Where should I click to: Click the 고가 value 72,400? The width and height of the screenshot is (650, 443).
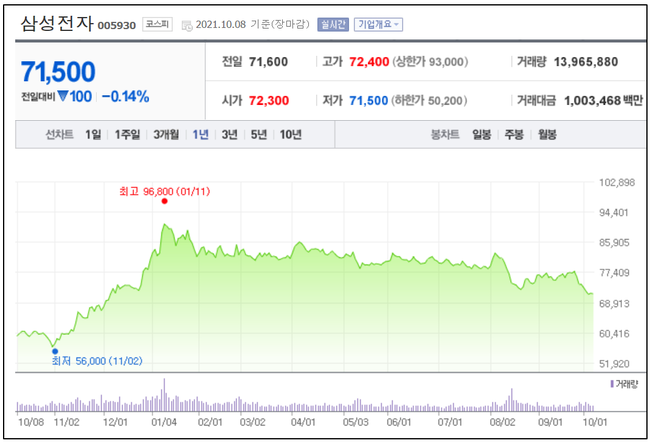tap(369, 62)
